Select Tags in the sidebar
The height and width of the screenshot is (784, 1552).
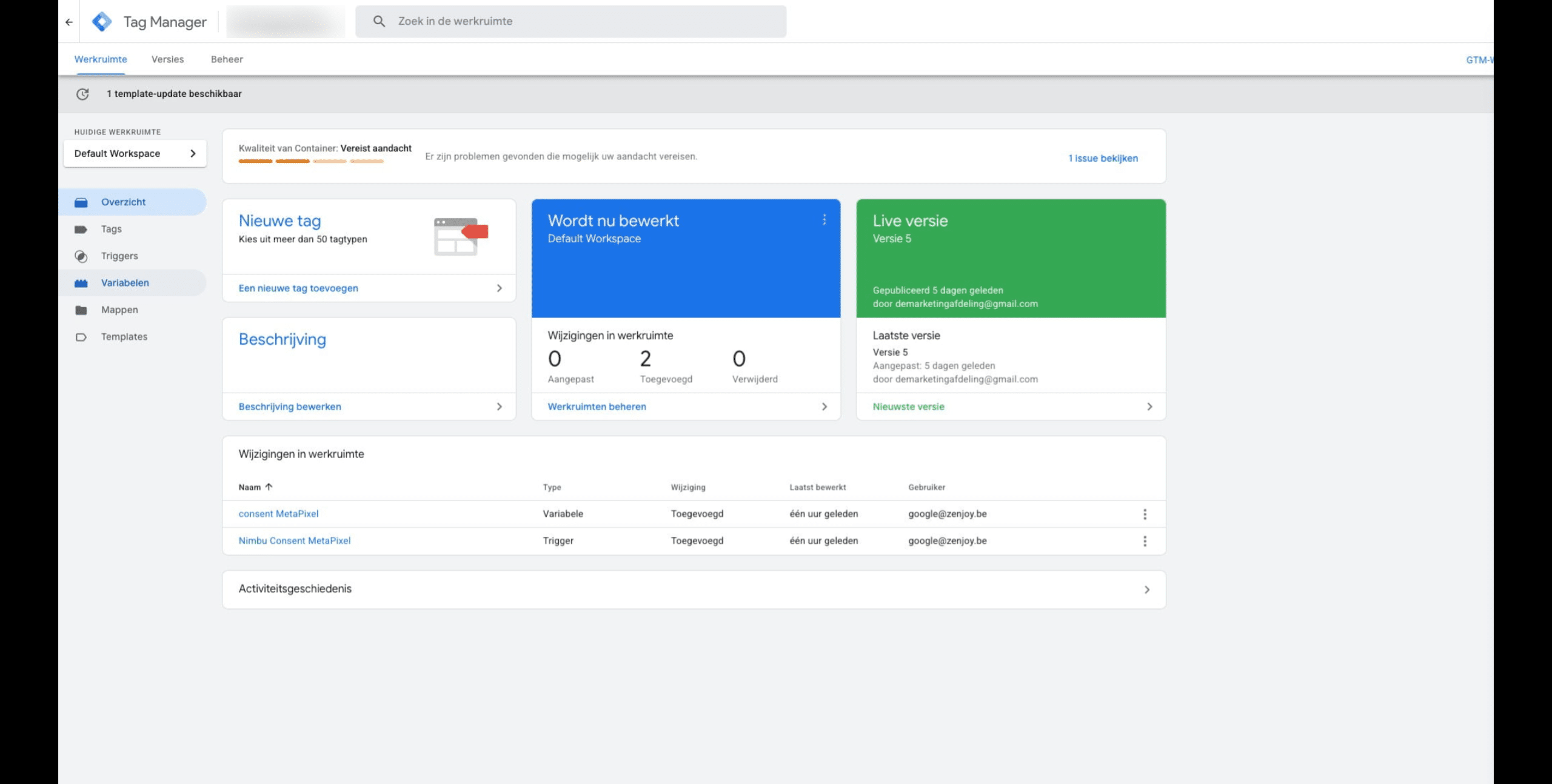coord(112,228)
